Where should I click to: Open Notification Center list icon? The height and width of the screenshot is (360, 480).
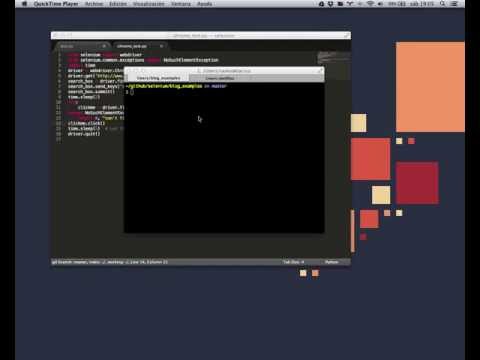tap(454, 4)
